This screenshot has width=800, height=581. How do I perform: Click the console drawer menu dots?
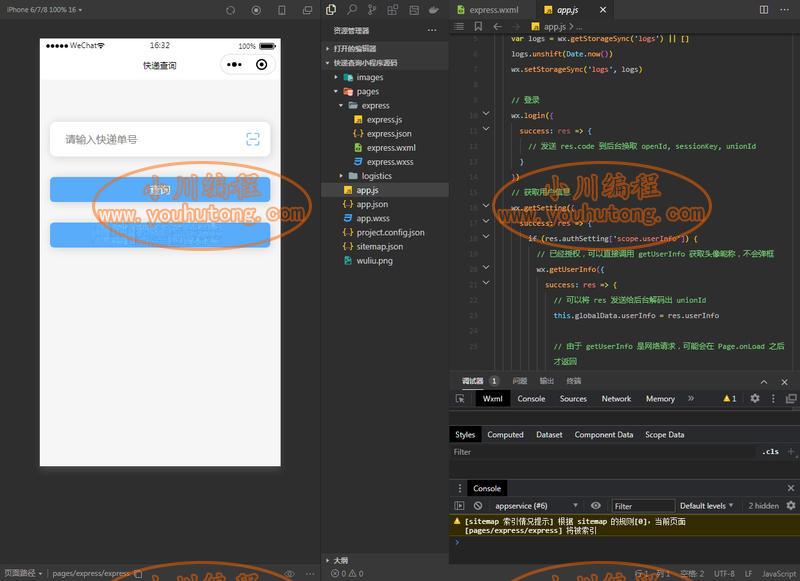pos(459,488)
